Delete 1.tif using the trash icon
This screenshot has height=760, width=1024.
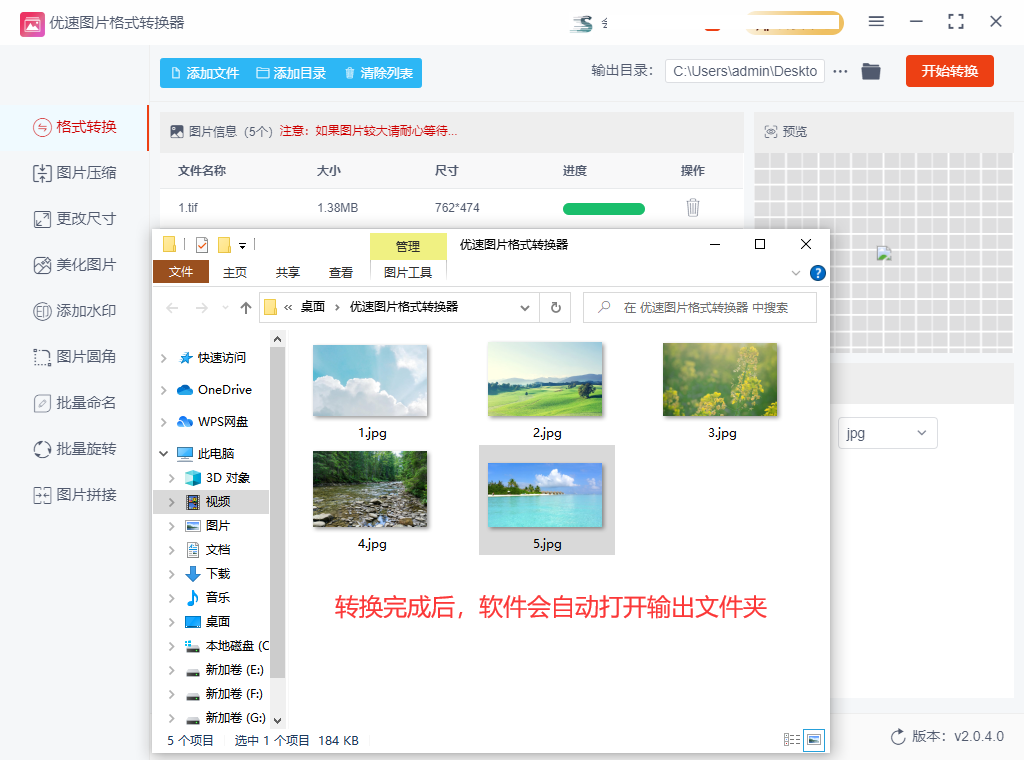(x=693, y=208)
